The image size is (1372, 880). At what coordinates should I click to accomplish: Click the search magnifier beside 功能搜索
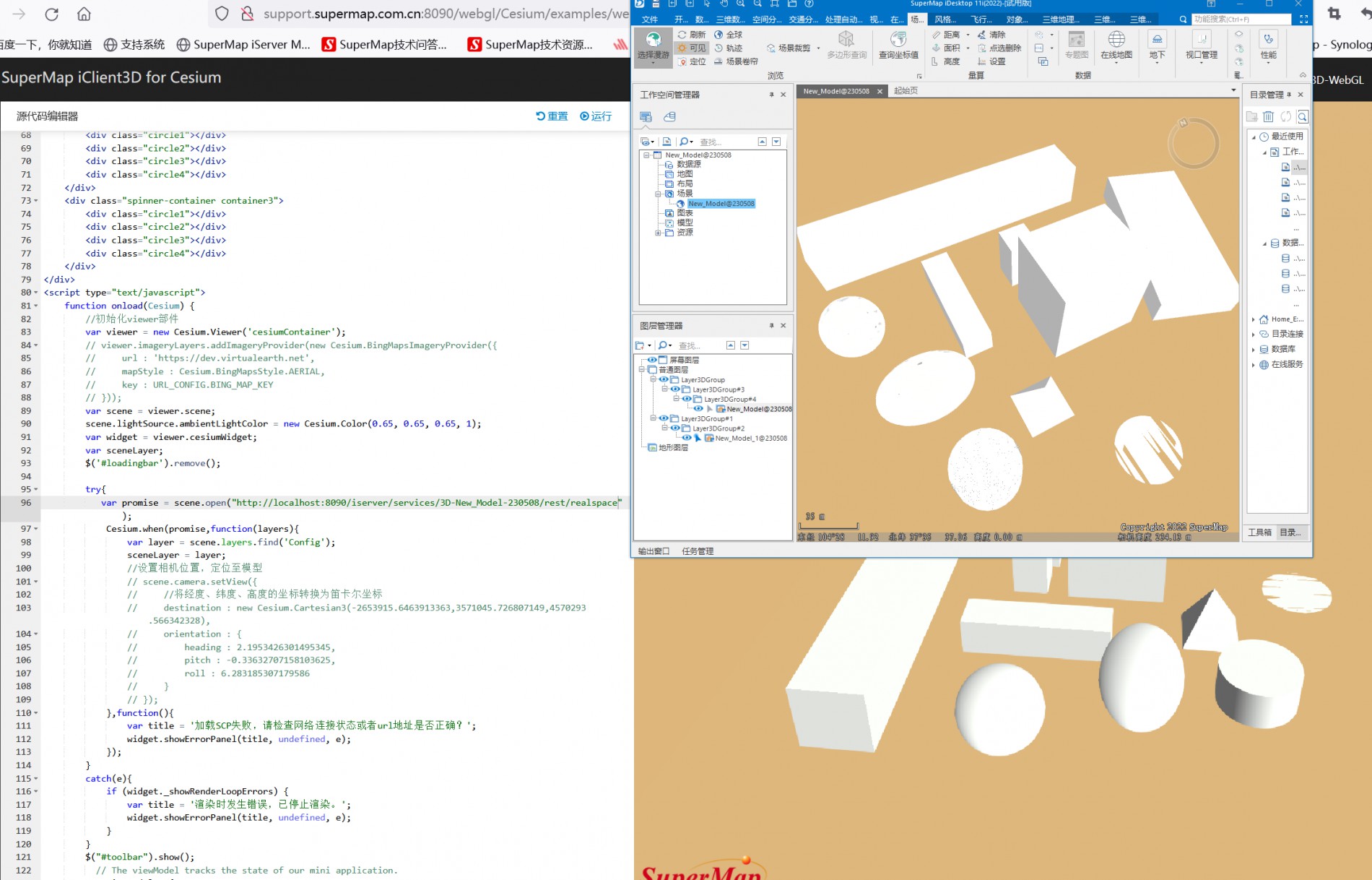tap(1183, 20)
